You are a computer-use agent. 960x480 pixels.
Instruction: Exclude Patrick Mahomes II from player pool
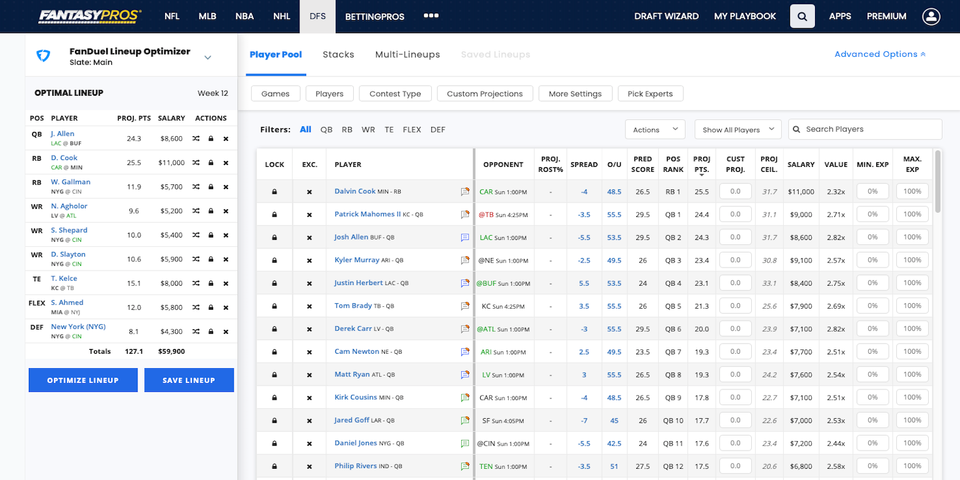(309, 215)
